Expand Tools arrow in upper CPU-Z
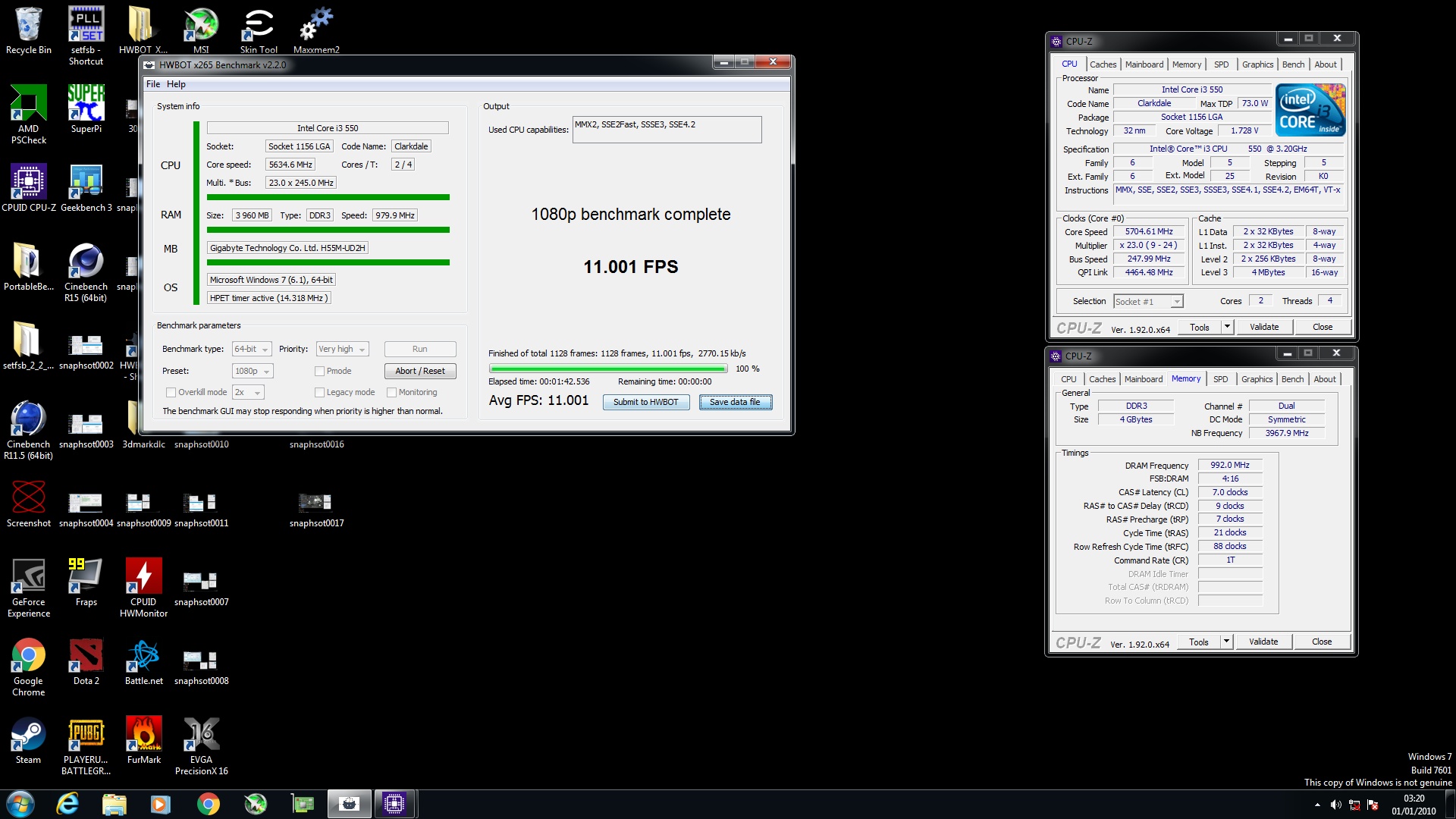The image size is (1456, 819). pos(1227,327)
